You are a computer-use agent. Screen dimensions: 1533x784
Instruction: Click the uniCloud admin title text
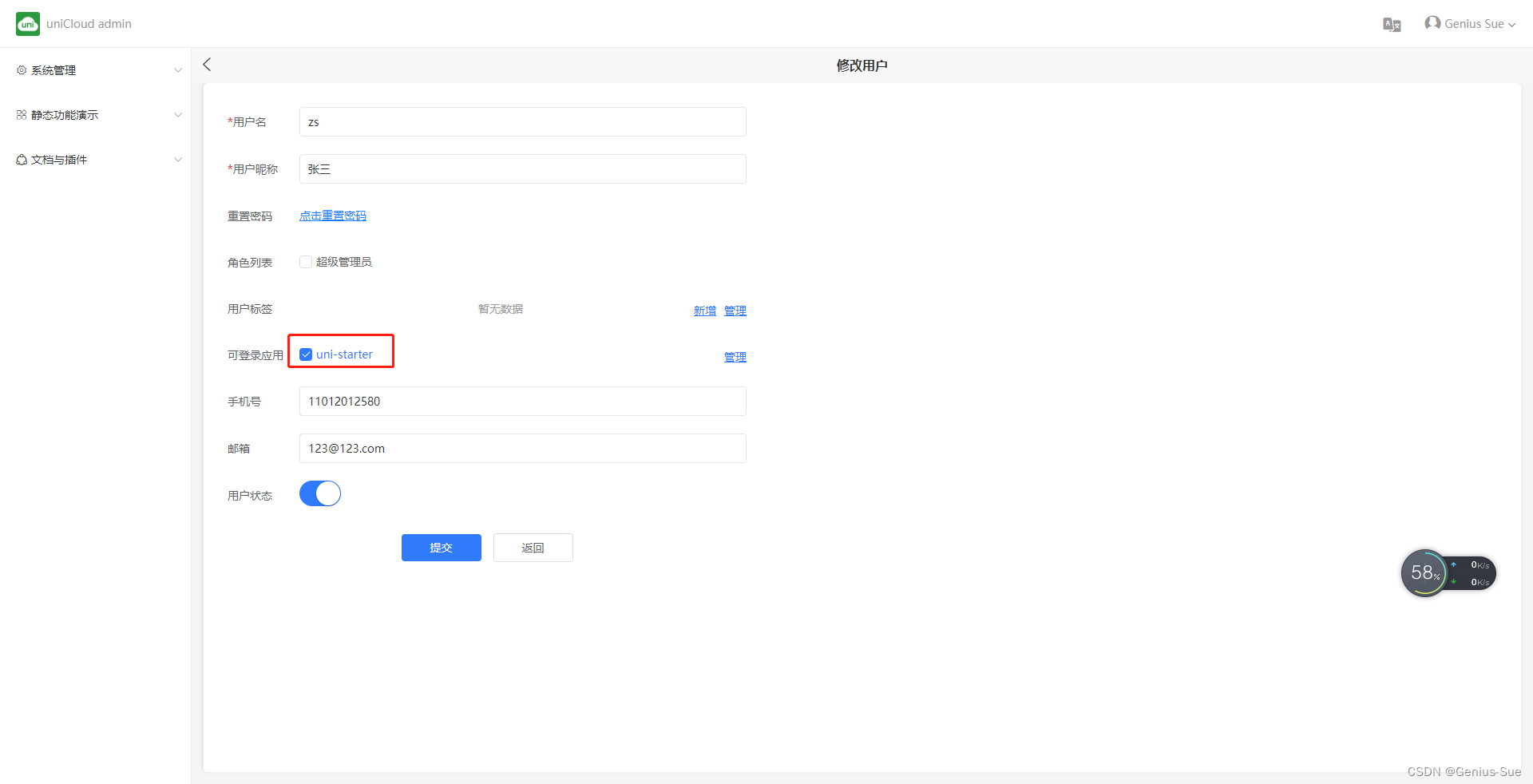pos(89,24)
